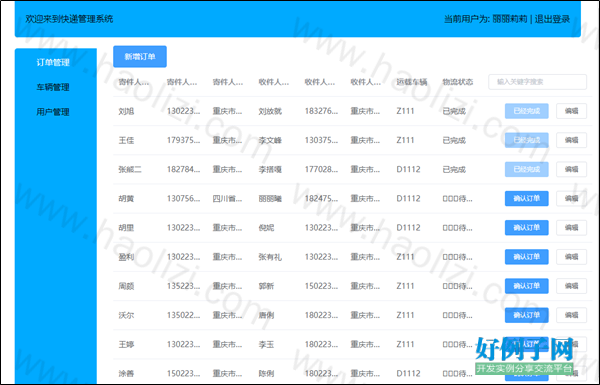Click recipient name 张有礼

[270, 257]
